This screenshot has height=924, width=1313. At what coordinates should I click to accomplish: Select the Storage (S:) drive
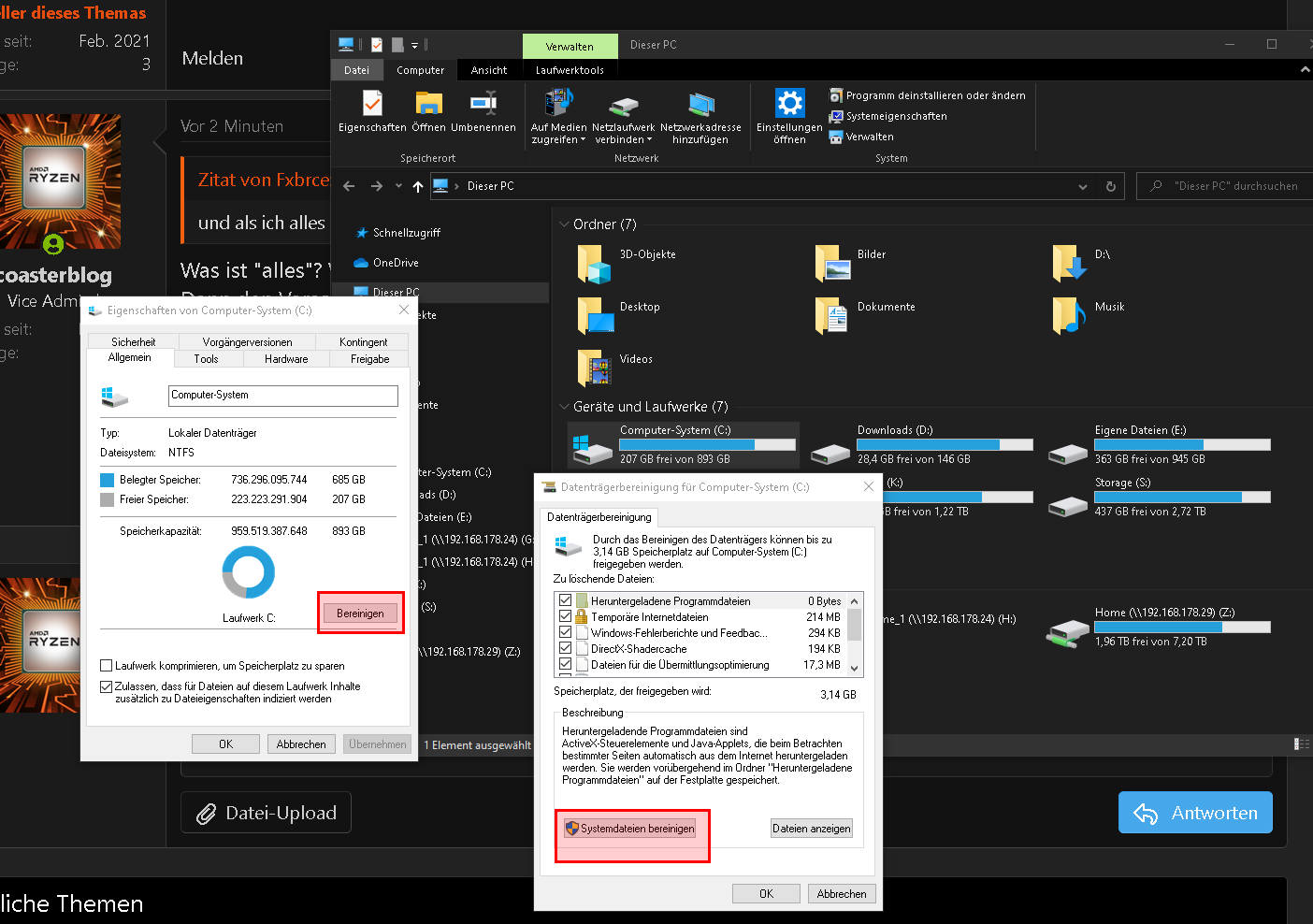click(1159, 497)
